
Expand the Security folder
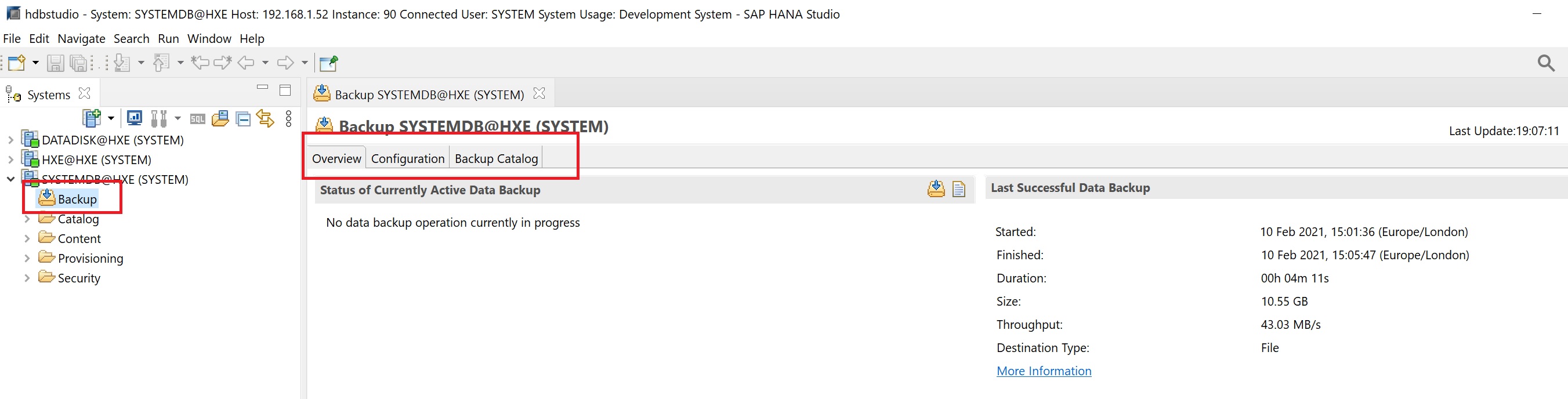tap(27, 278)
